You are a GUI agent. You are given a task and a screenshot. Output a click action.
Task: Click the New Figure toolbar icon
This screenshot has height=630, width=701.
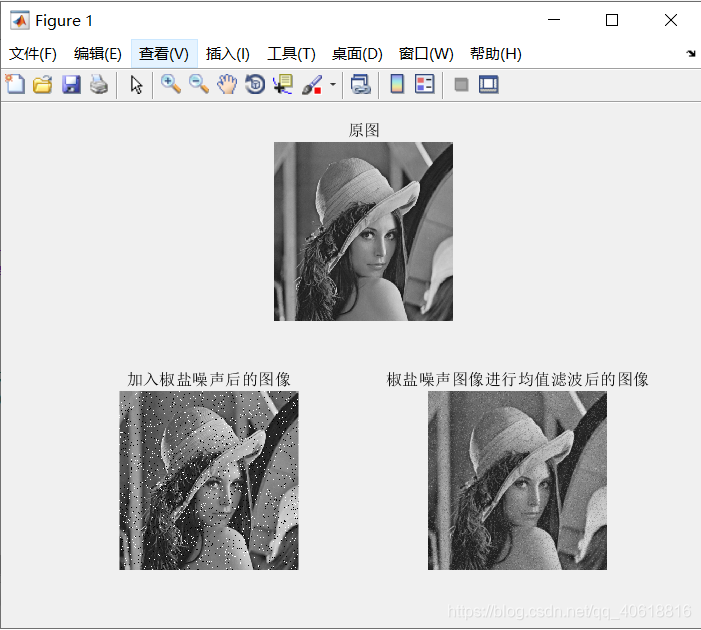tap(15, 84)
